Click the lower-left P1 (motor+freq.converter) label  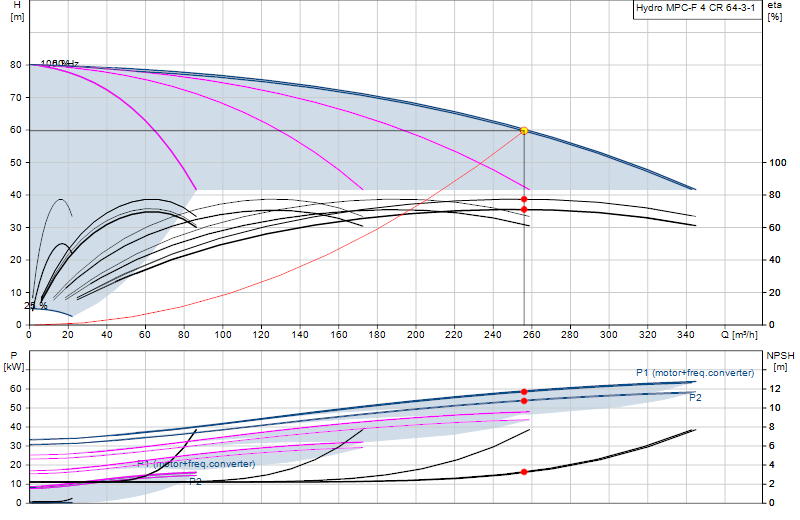(196, 464)
